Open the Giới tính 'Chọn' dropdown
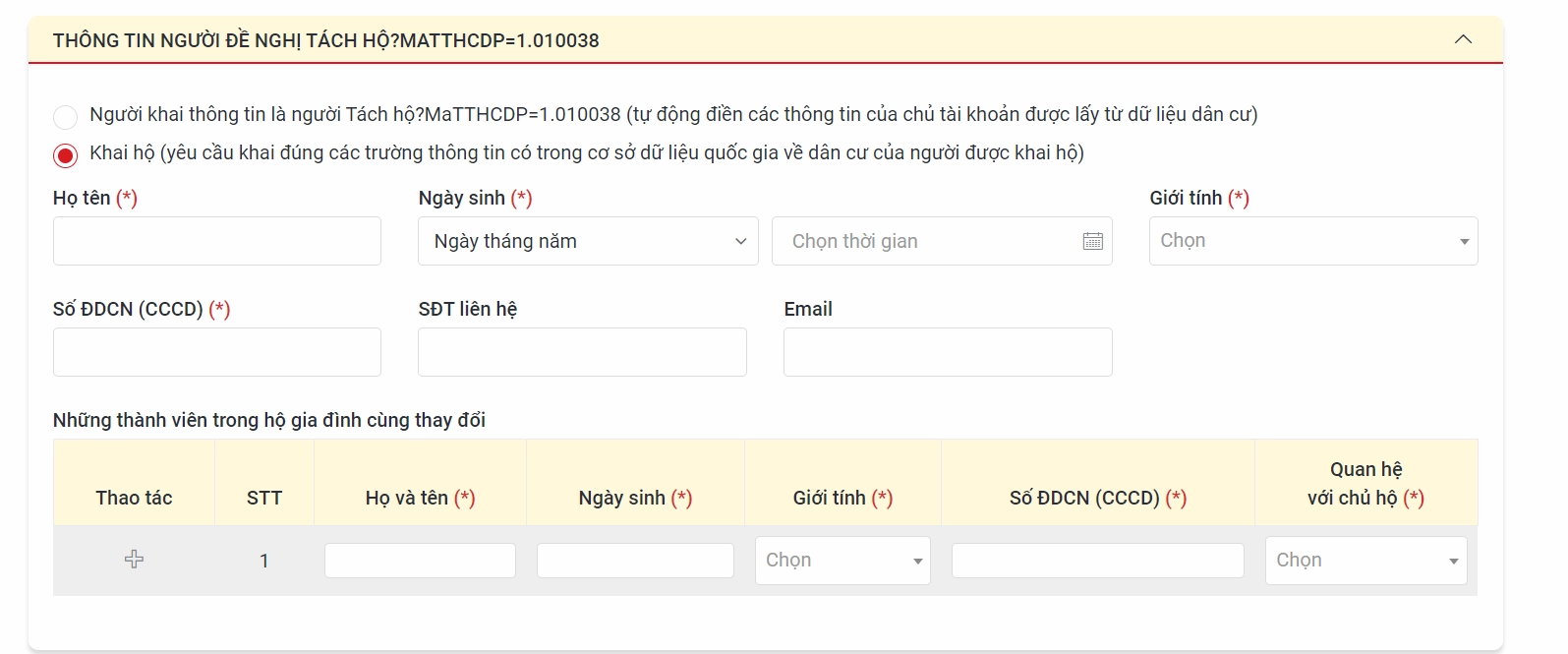 pos(1312,240)
